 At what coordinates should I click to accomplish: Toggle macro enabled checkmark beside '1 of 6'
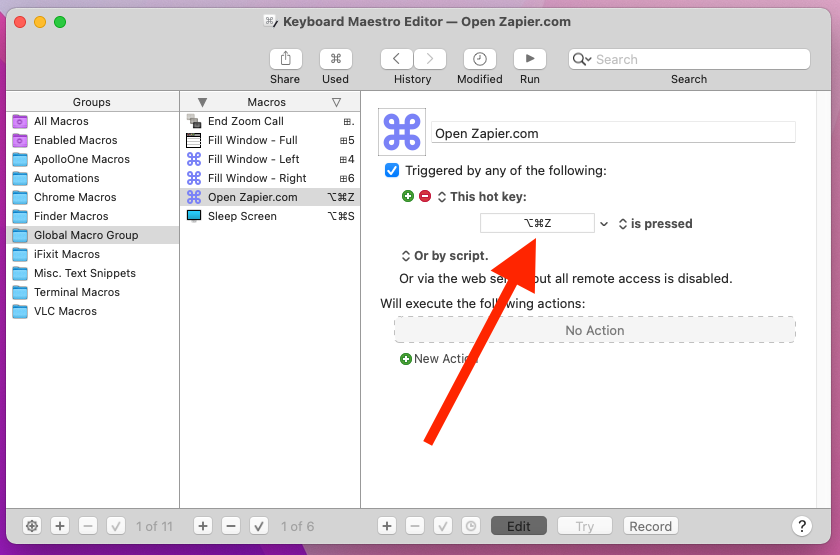(259, 526)
